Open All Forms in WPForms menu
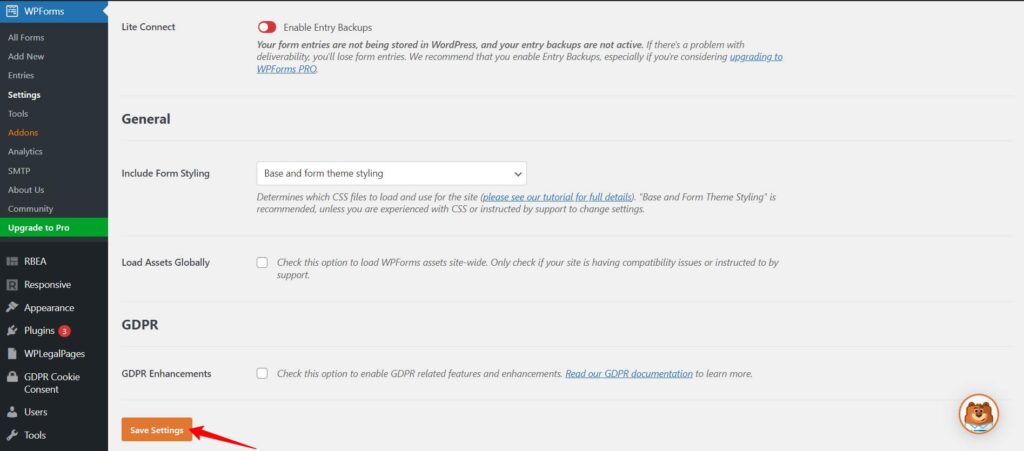The image size is (1024, 451). coord(26,37)
